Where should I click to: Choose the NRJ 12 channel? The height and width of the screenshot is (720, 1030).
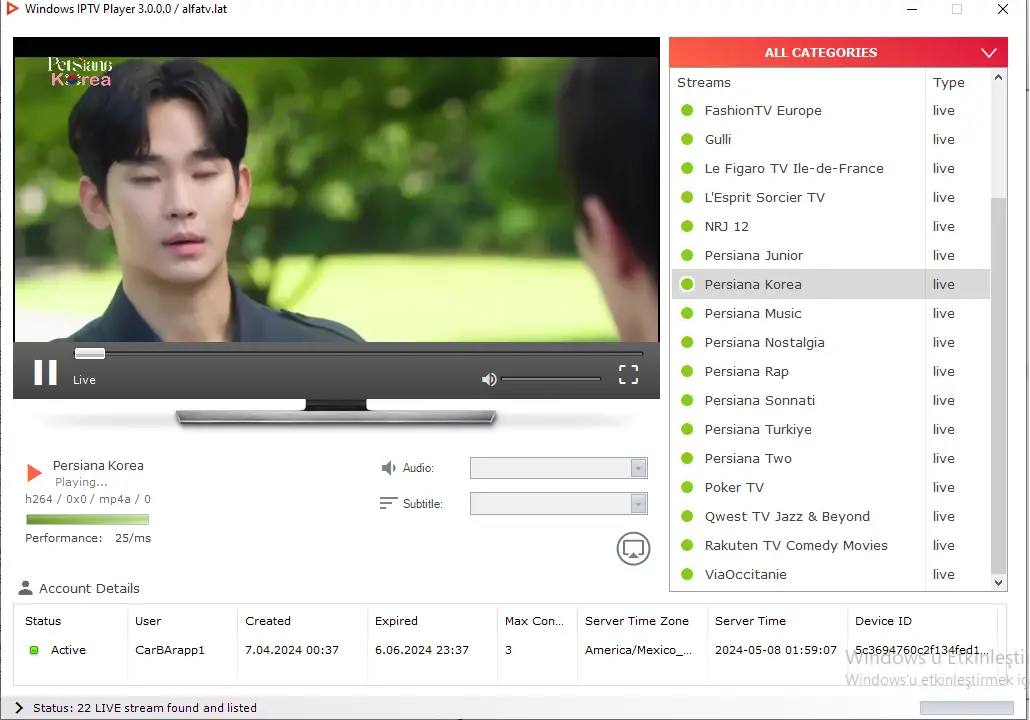tap(830, 226)
